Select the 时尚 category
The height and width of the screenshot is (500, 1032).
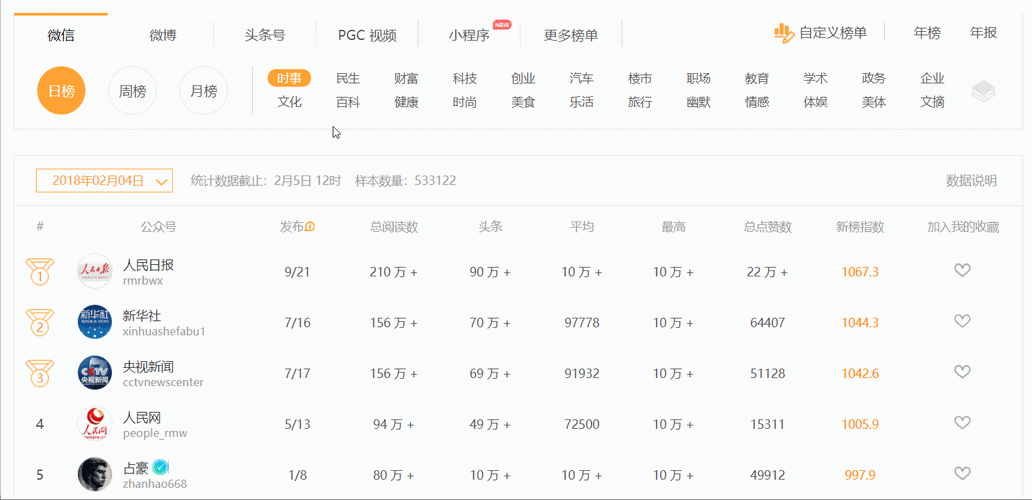click(x=465, y=103)
